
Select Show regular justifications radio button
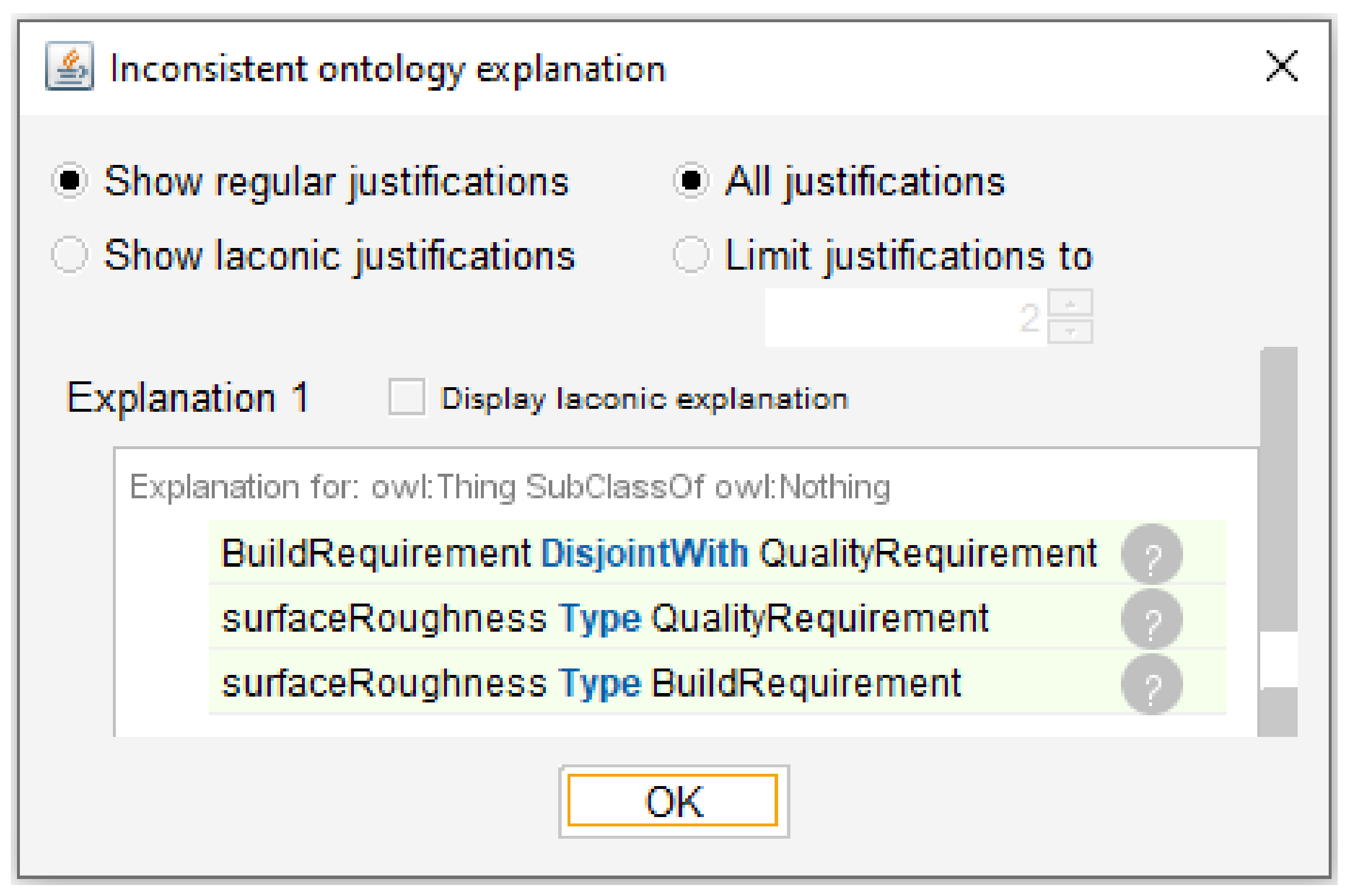(x=70, y=181)
